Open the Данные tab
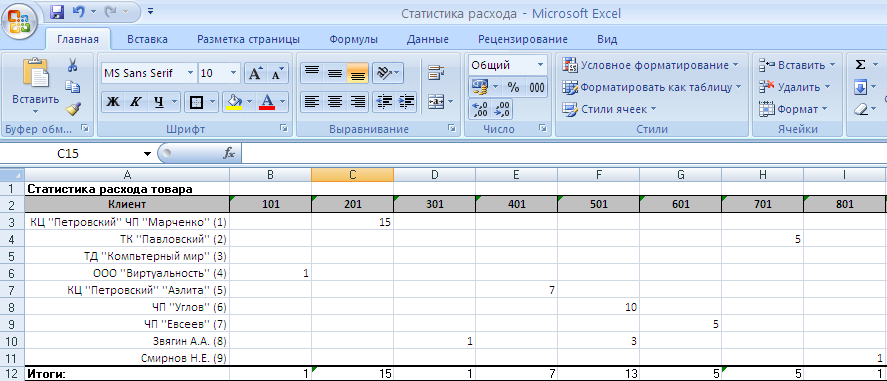 coord(428,40)
